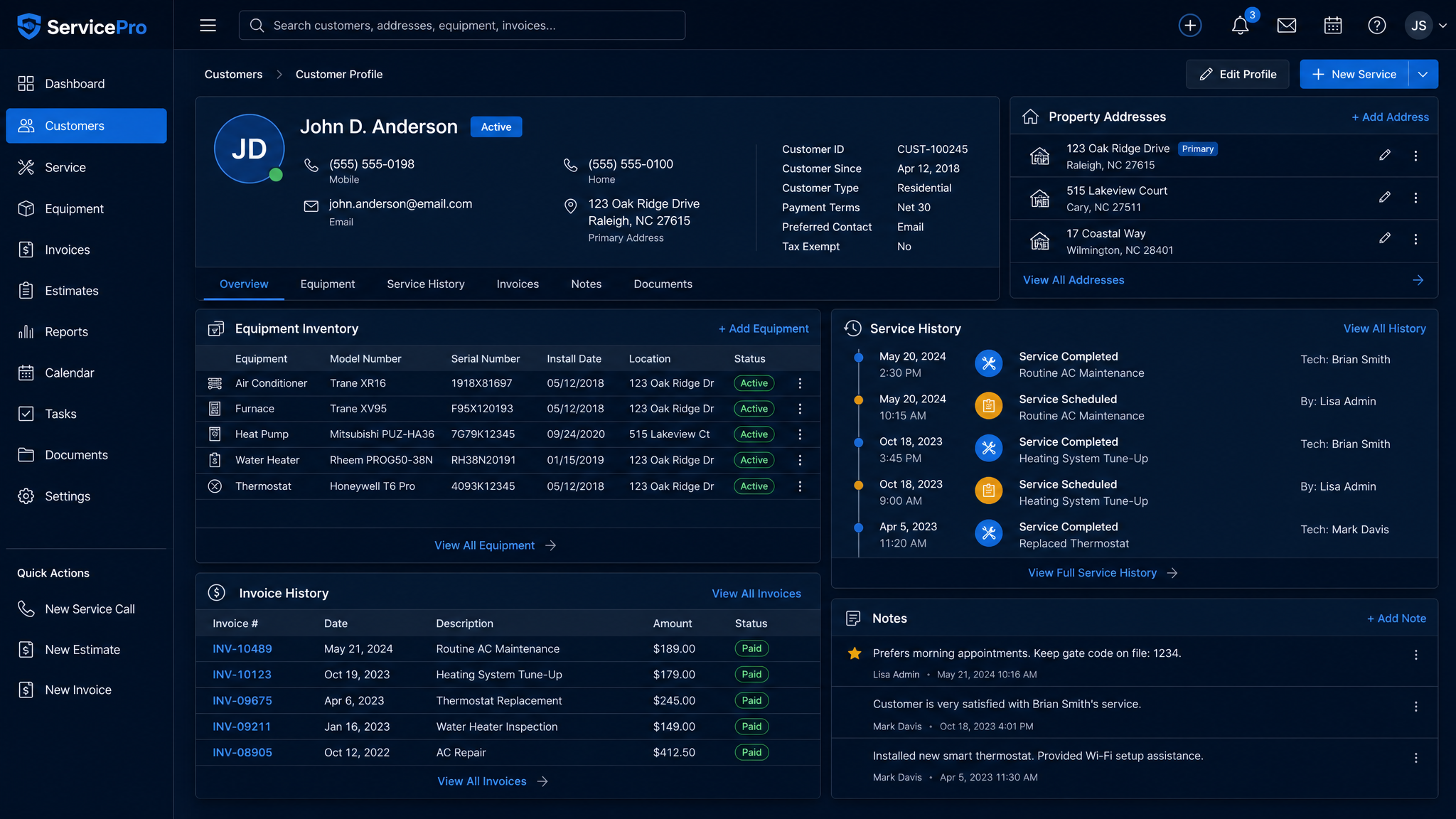Click the help question mark icon

pos(1376,26)
